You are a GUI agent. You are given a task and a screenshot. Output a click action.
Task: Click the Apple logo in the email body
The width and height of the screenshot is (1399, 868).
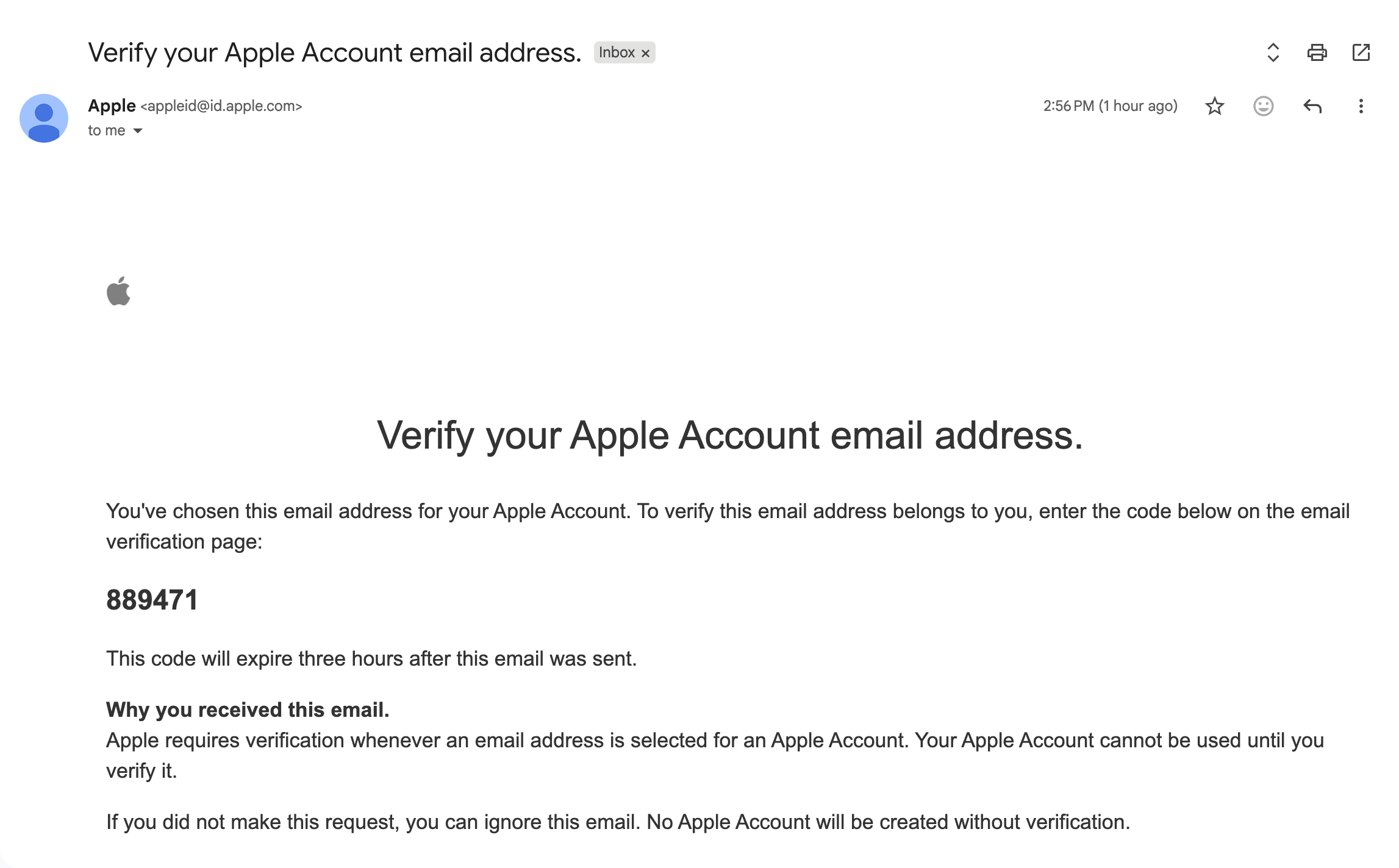tap(118, 291)
